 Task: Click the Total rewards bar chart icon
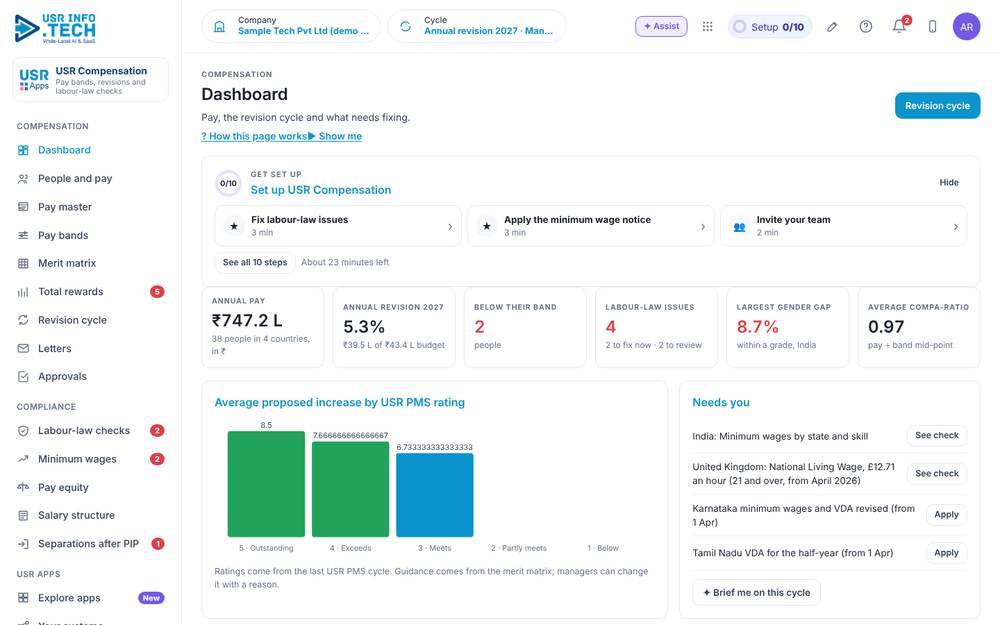pyautogui.click(x=23, y=291)
